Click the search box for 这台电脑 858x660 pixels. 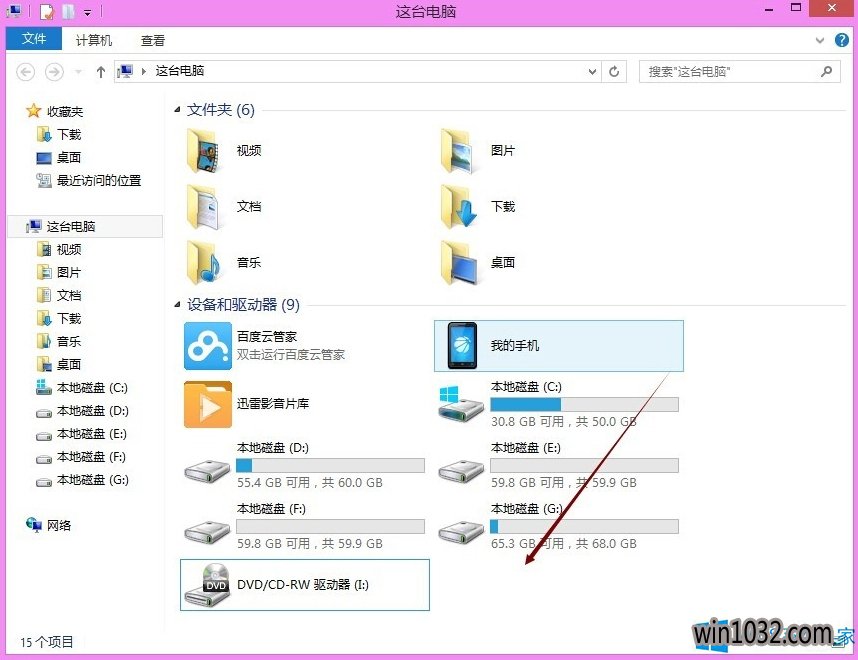coord(730,72)
